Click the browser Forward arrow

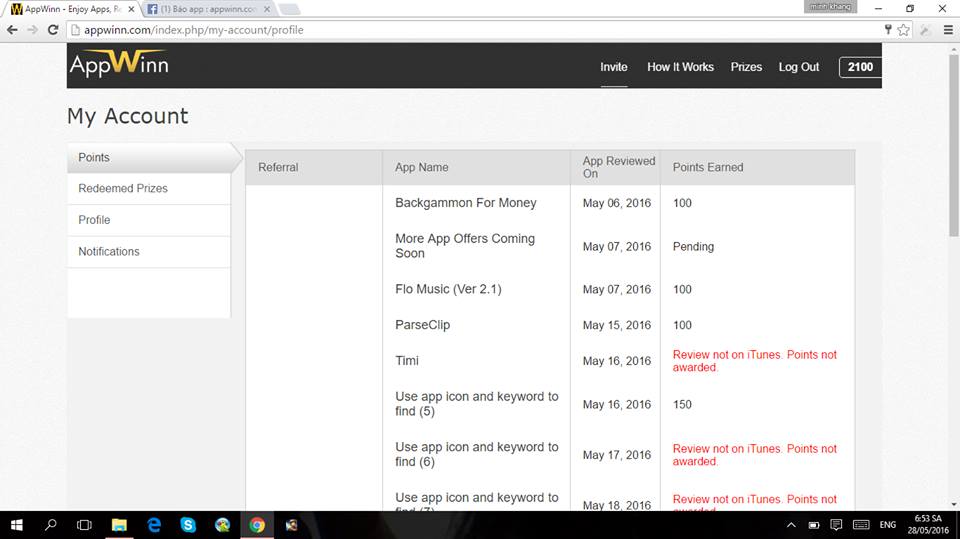pos(32,29)
